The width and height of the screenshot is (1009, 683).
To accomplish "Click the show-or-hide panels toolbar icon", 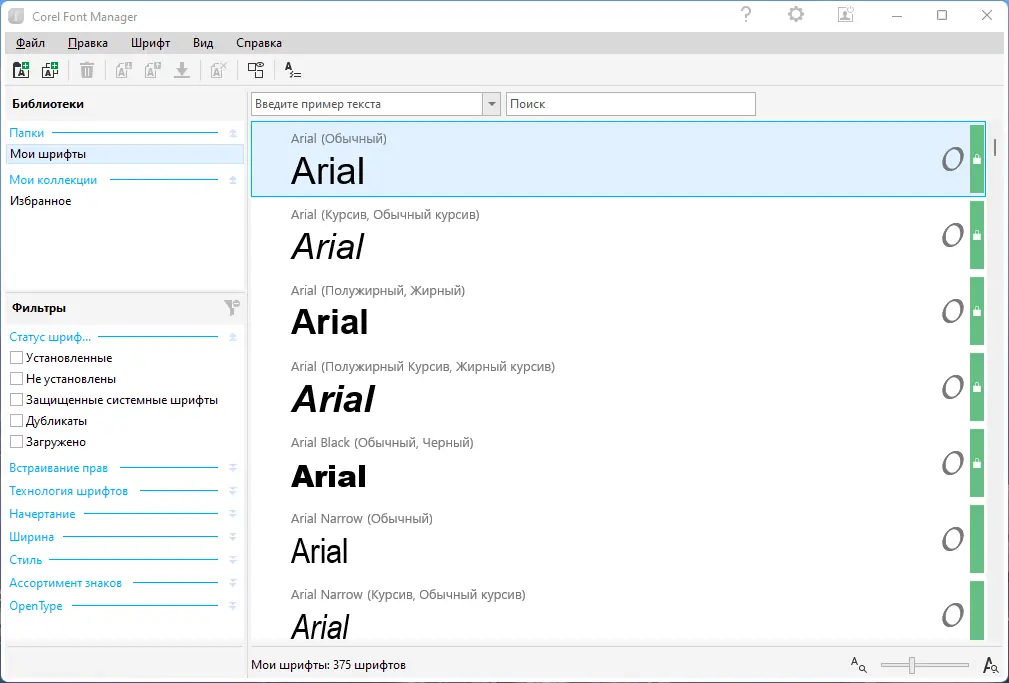I will pyautogui.click(x=256, y=70).
